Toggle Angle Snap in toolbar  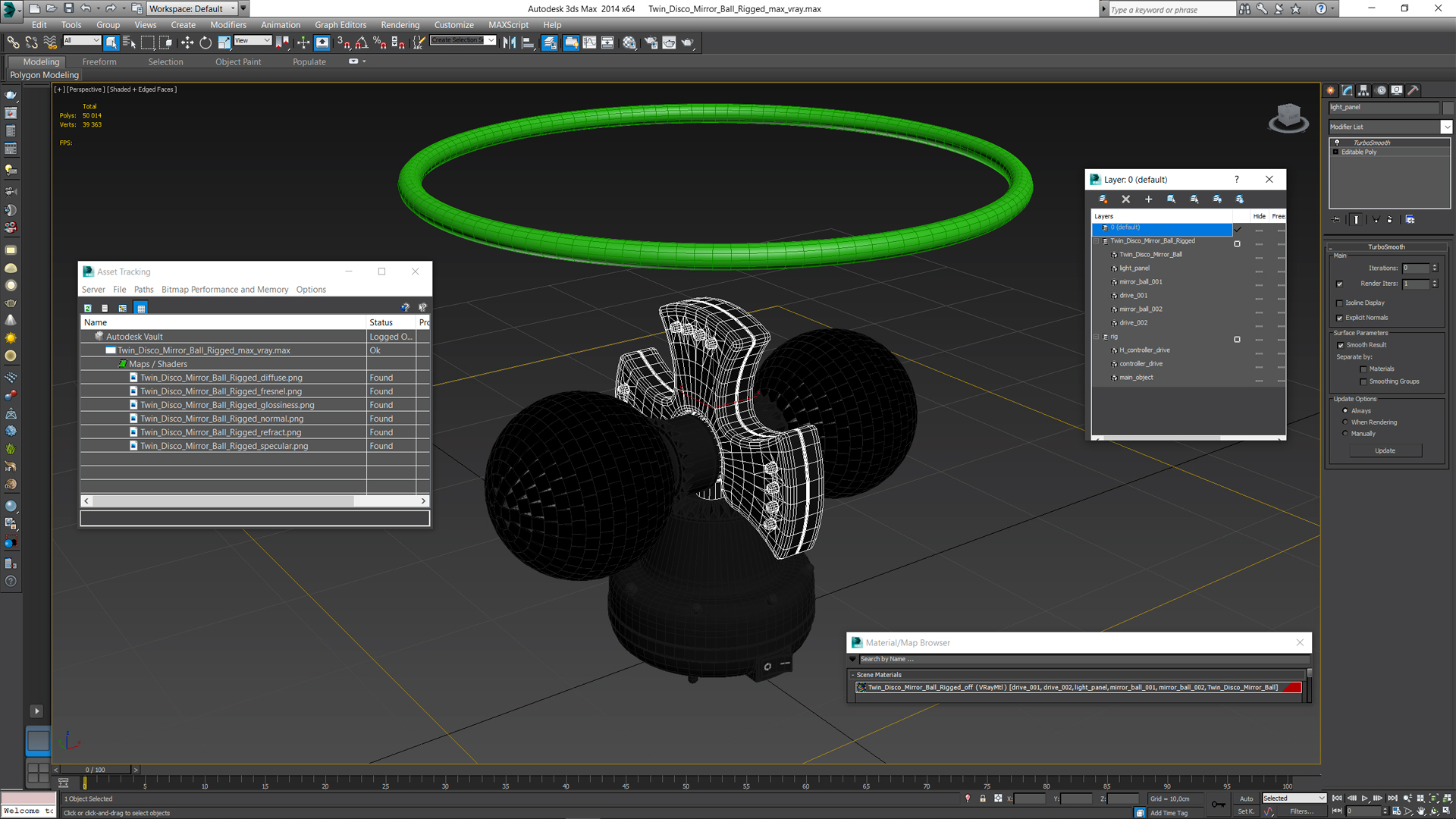362,42
